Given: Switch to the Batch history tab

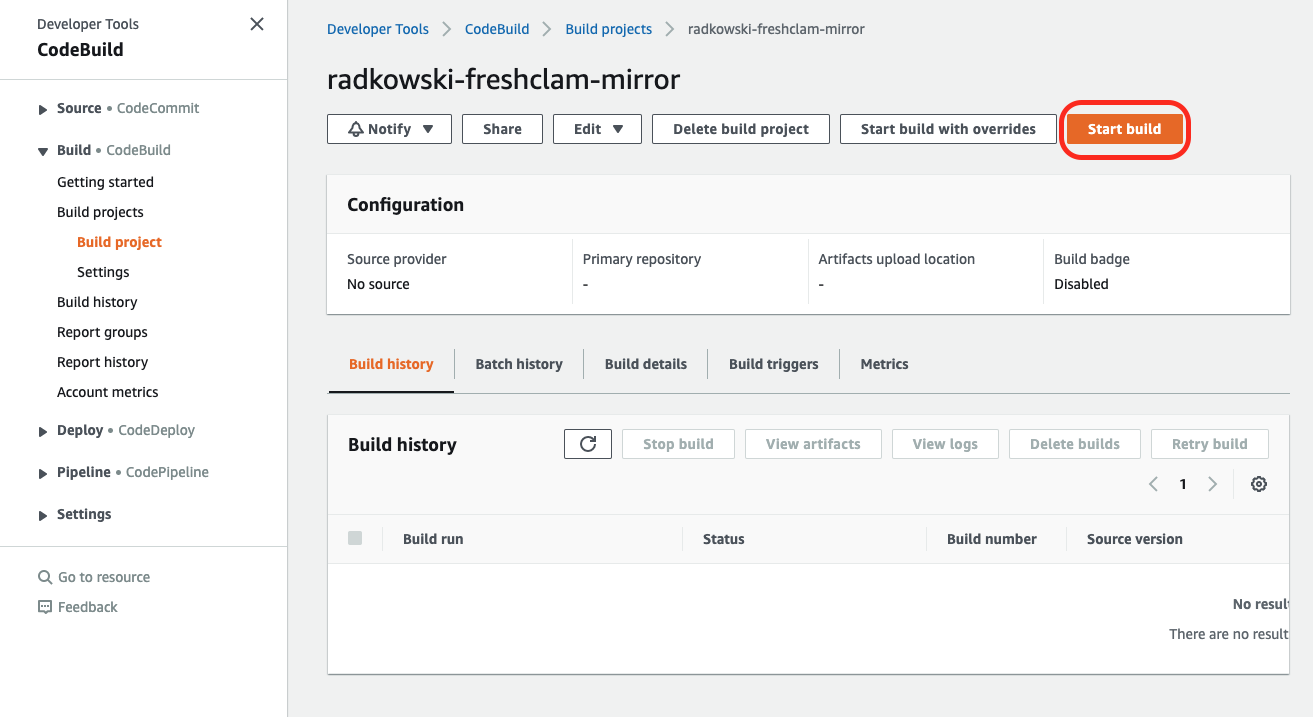Looking at the screenshot, I should click(519, 364).
